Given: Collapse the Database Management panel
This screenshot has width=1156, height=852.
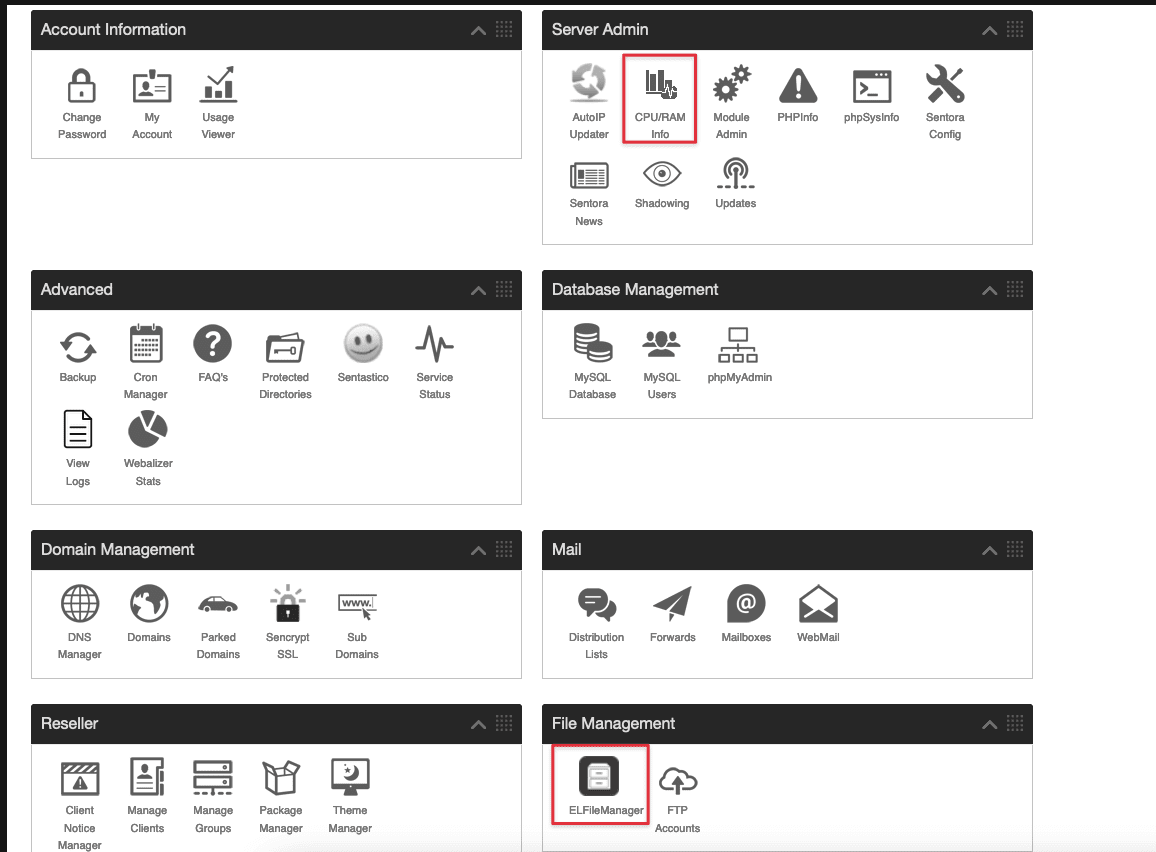Looking at the screenshot, I should 989,291.
